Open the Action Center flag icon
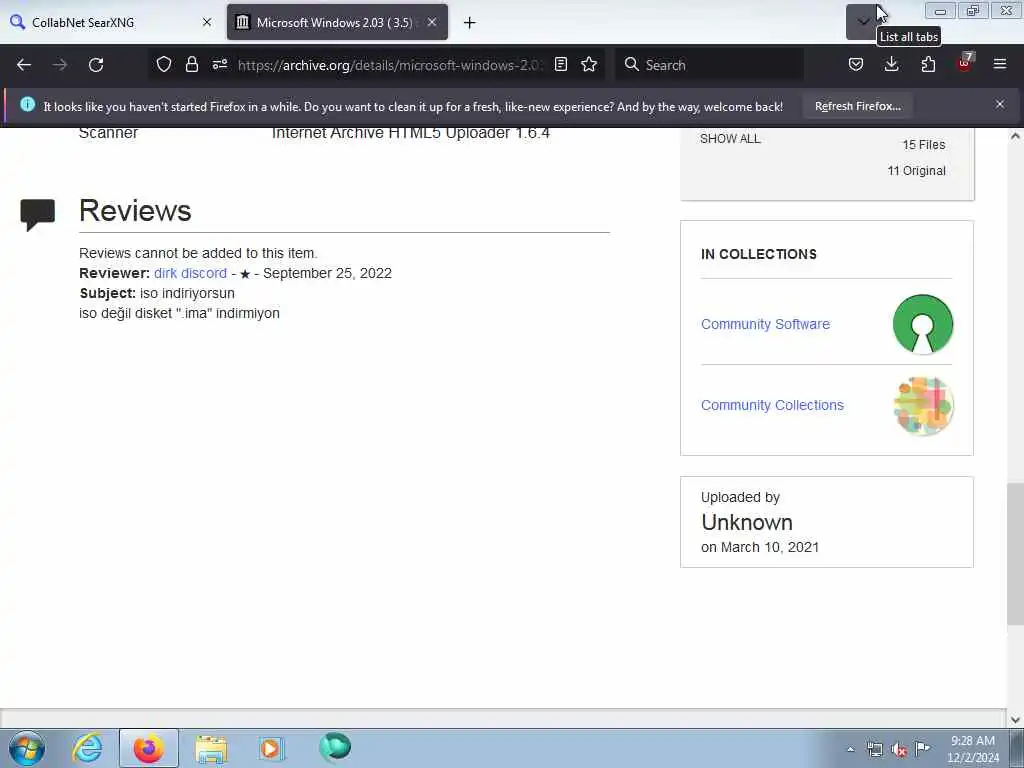The width and height of the screenshot is (1024, 768). coord(922,748)
